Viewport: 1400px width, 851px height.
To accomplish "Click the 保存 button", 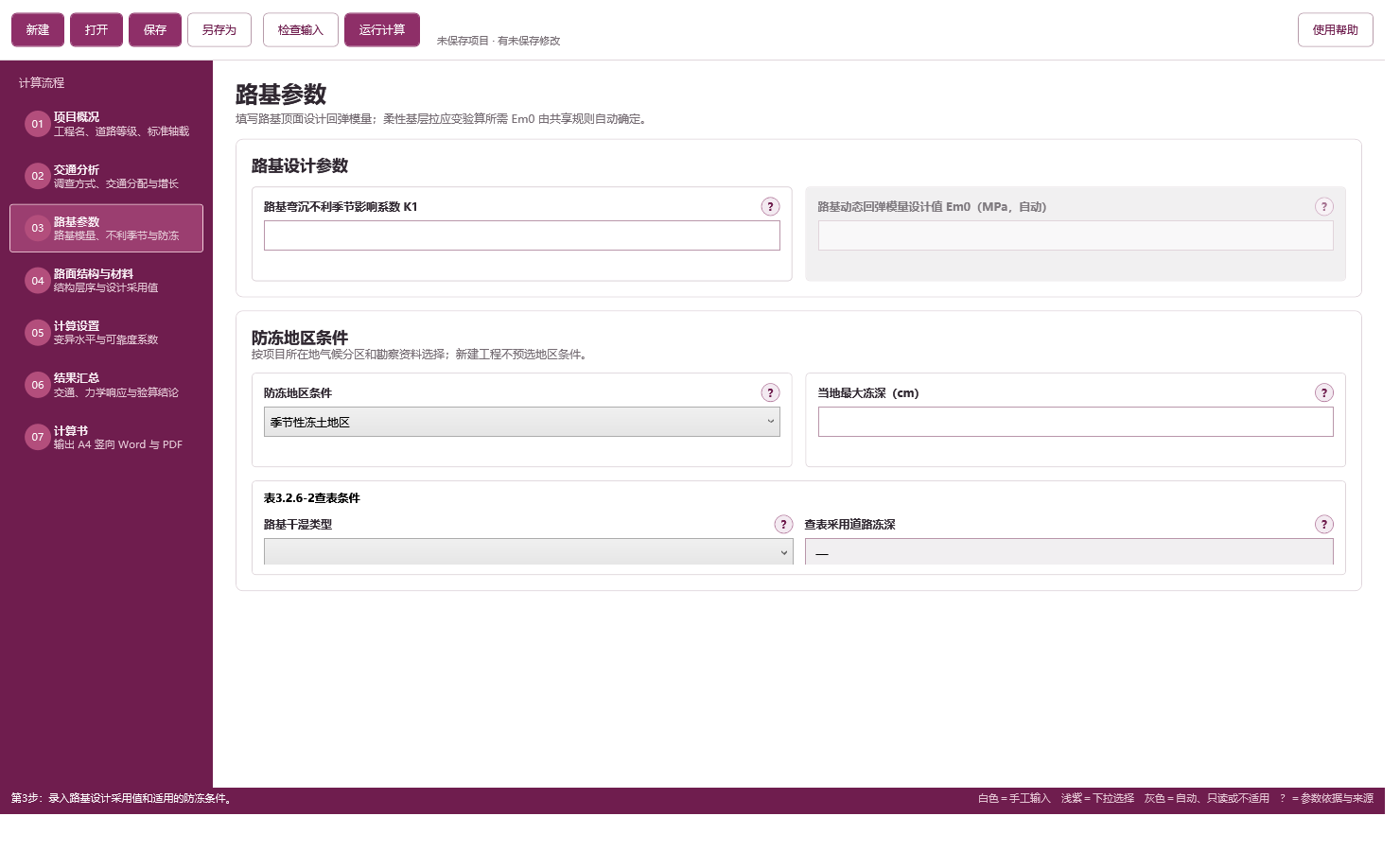I will [x=155, y=29].
